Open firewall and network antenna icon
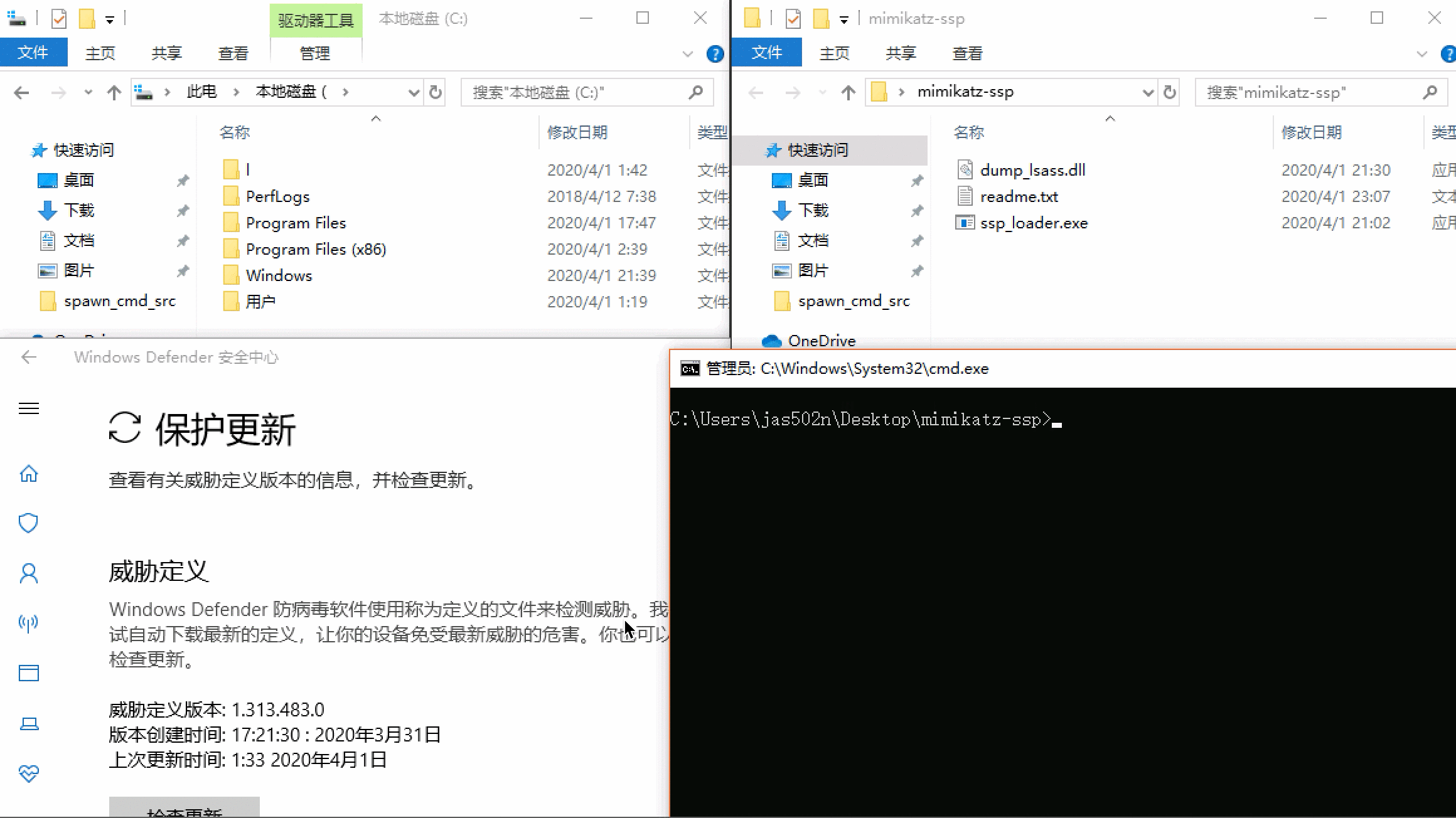The width and height of the screenshot is (1456, 818). click(29, 623)
